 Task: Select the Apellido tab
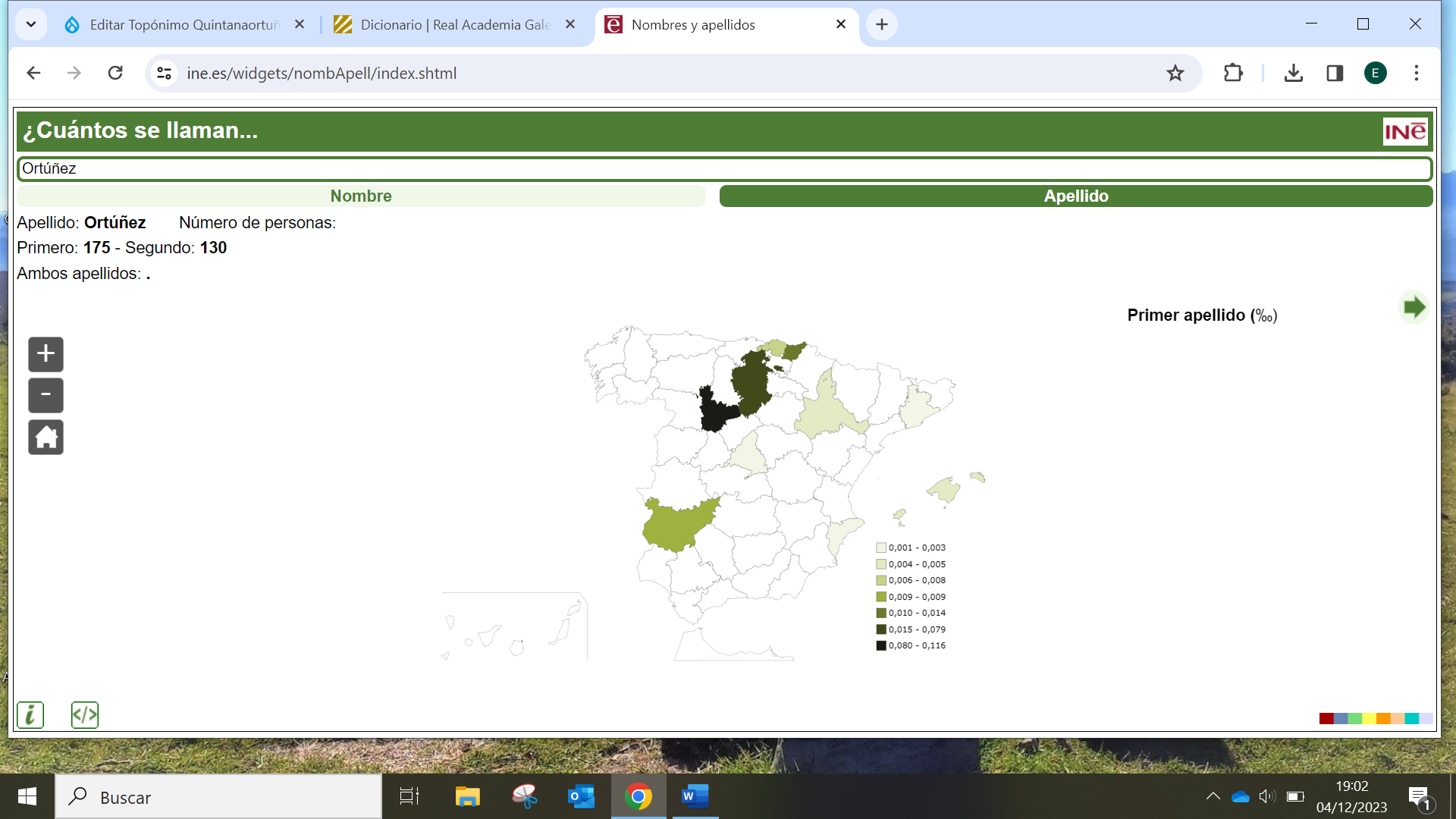click(1075, 196)
